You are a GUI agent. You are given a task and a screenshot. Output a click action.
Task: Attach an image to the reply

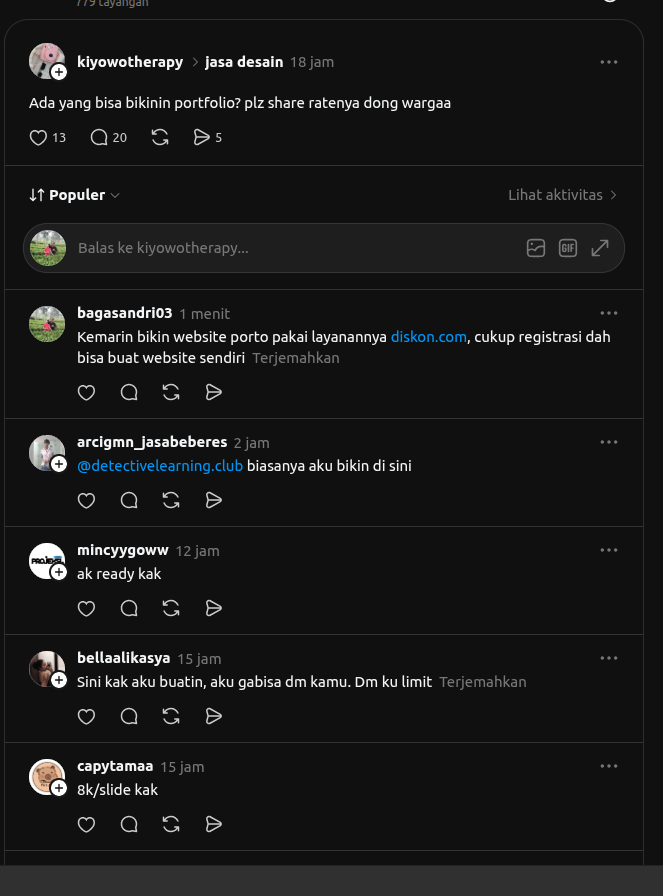click(x=536, y=248)
